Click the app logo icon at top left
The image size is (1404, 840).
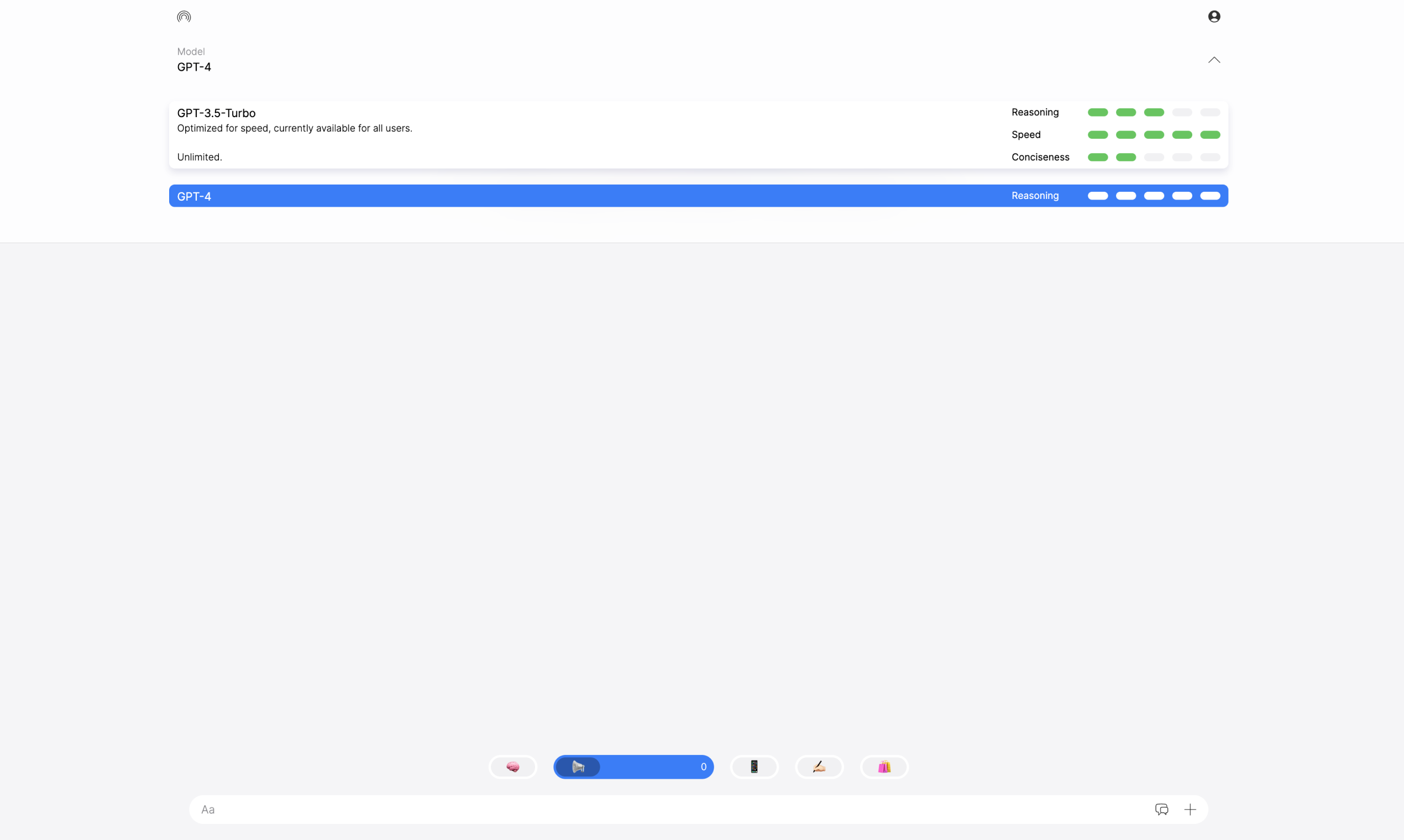184,17
